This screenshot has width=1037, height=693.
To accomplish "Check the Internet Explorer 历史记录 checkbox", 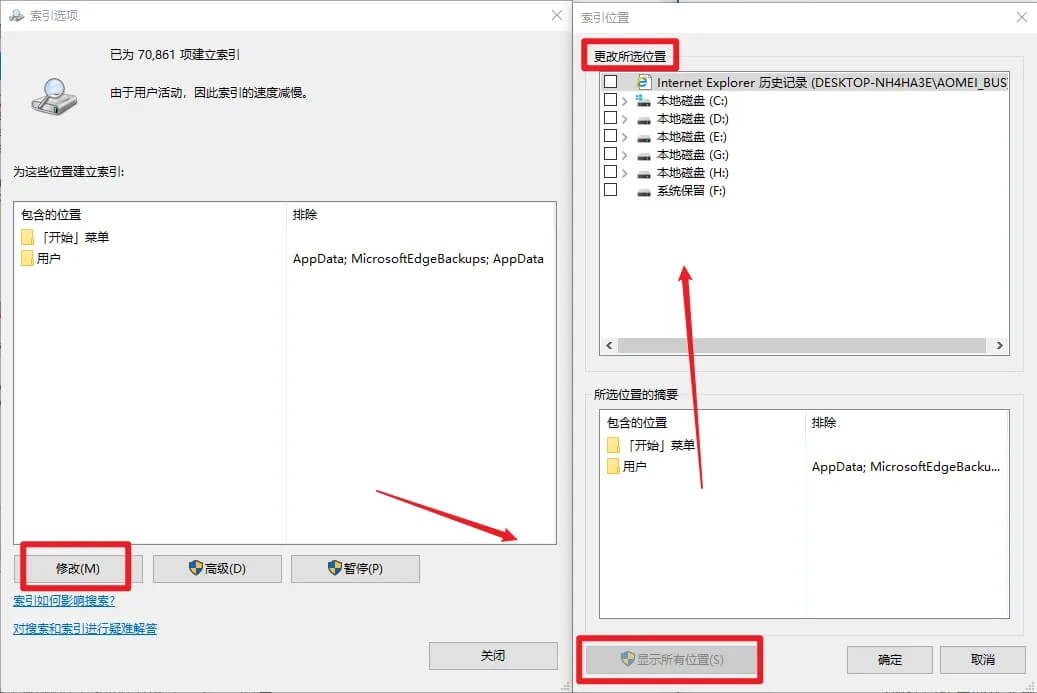I will 610,82.
